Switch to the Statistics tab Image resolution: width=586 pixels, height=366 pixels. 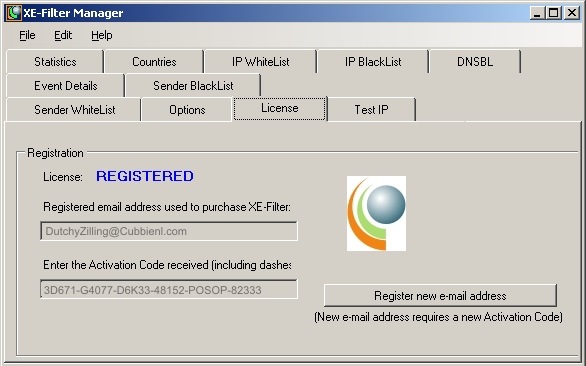(x=55, y=62)
